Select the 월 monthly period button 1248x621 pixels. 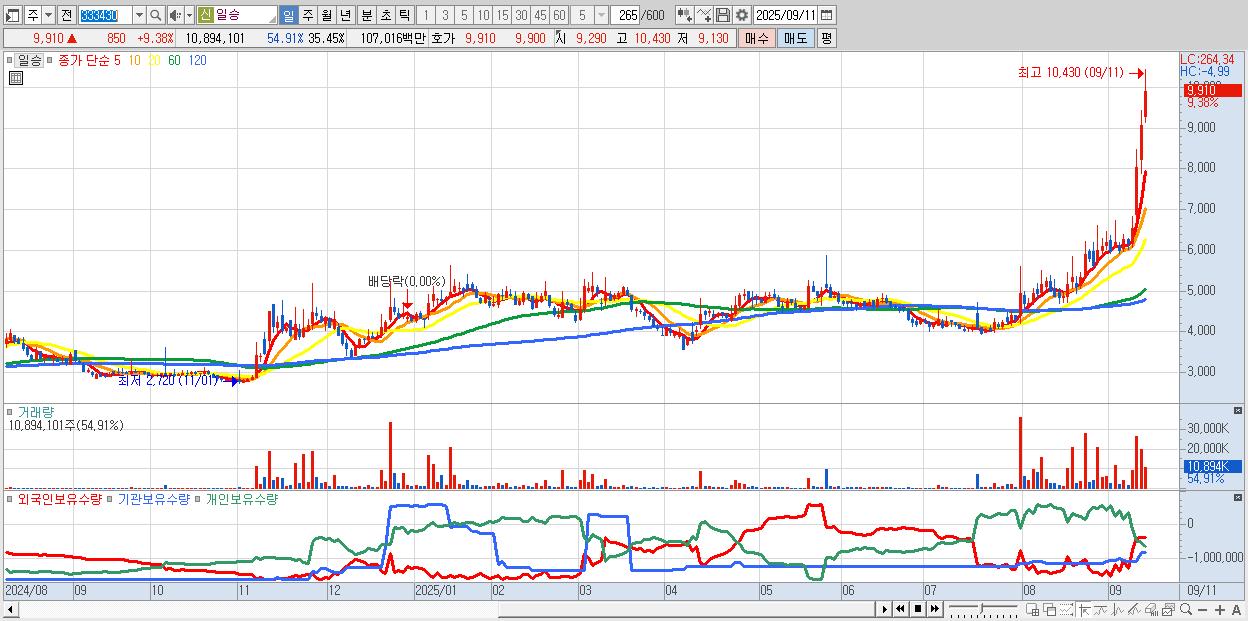pyautogui.click(x=326, y=15)
